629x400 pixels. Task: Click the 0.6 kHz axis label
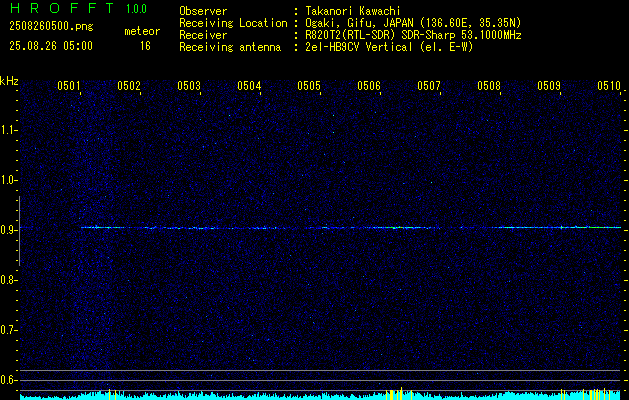pos(8,380)
